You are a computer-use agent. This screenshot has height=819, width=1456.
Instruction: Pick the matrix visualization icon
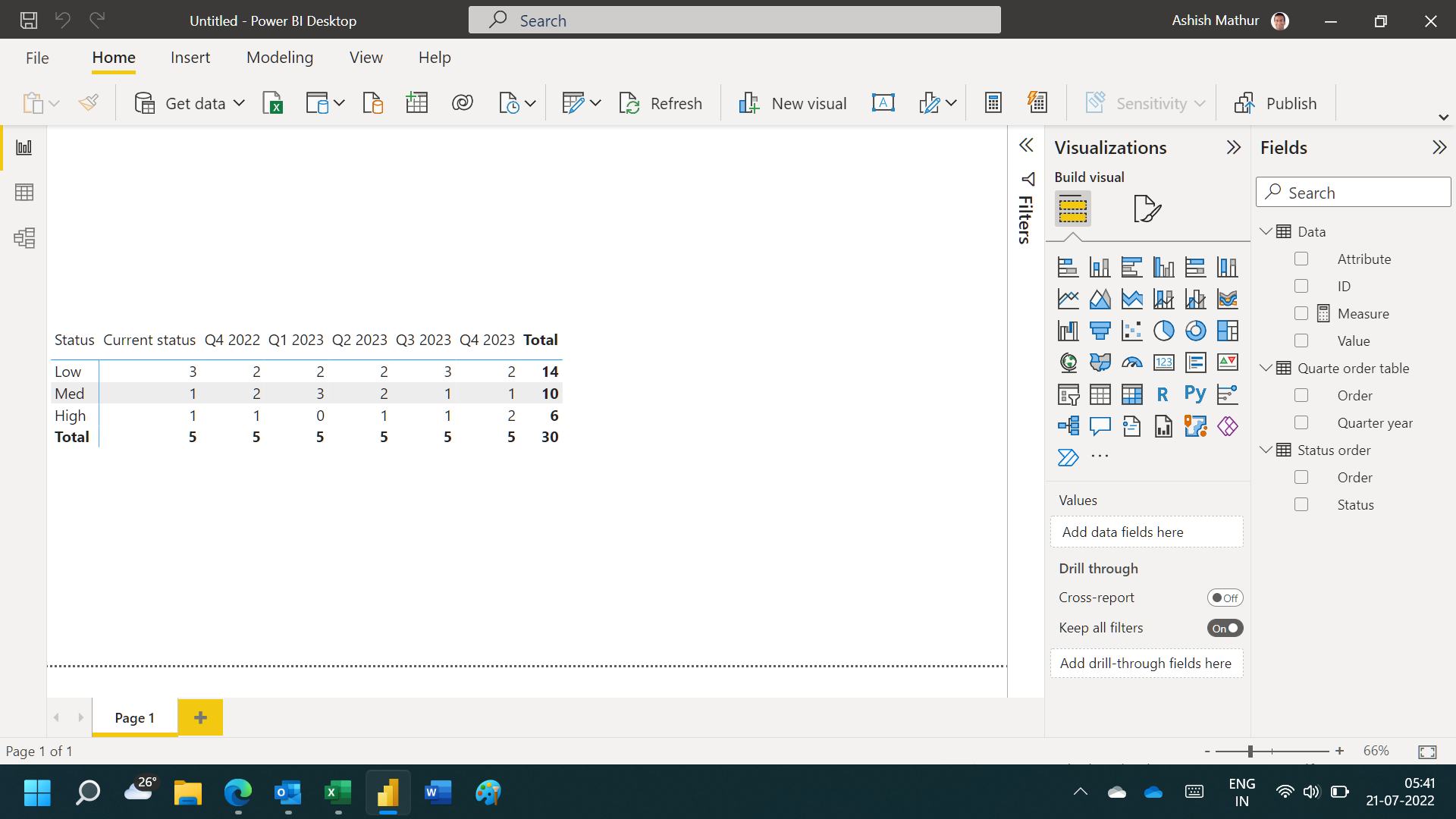(1131, 394)
